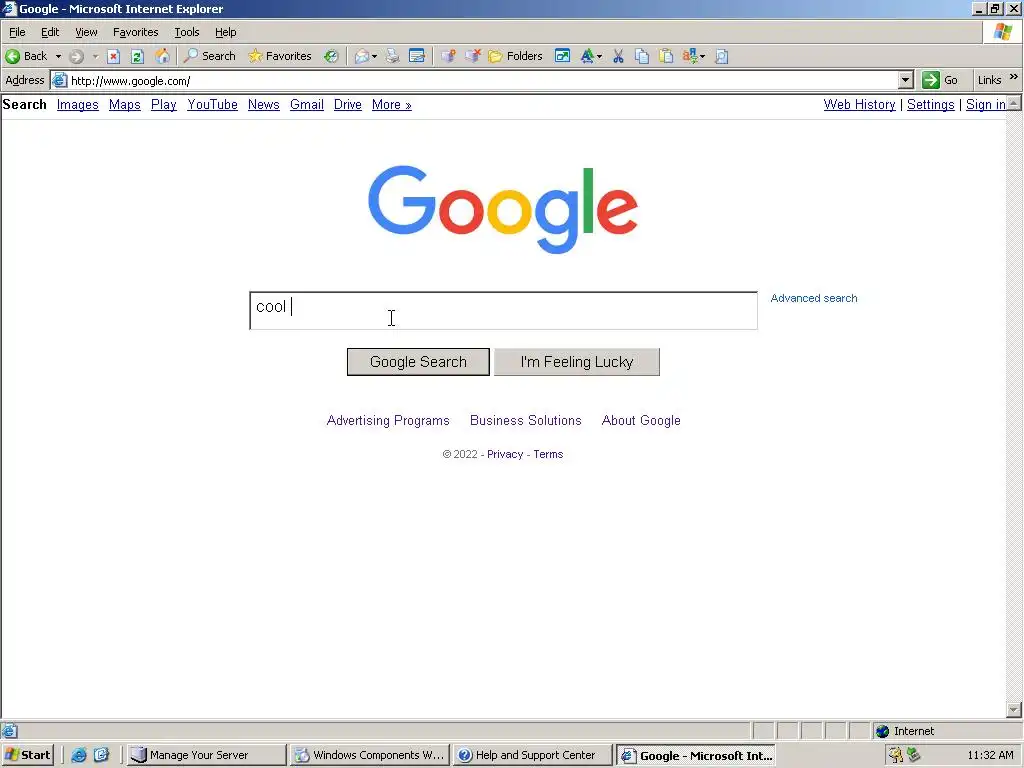The width and height of the screenshot is (1024, 768).
Task: Copy with the two-pages icon
Action: 642,56
